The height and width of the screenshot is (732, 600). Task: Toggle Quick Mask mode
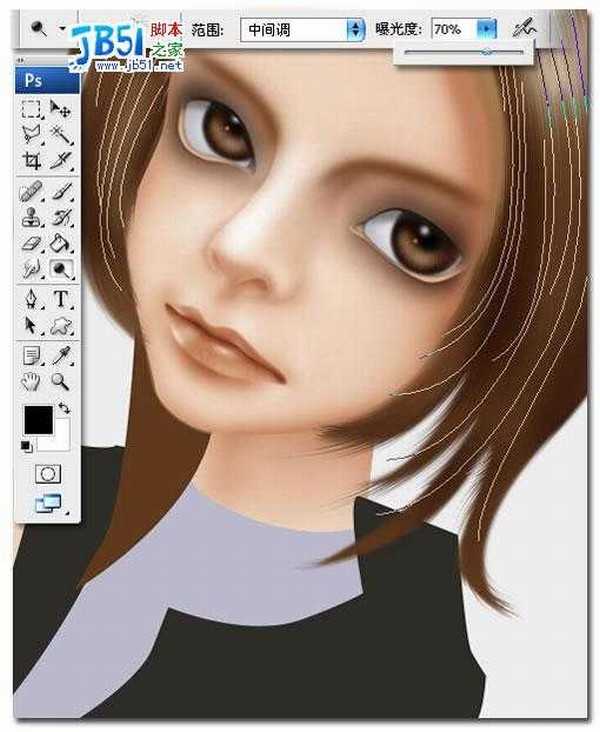47,471
